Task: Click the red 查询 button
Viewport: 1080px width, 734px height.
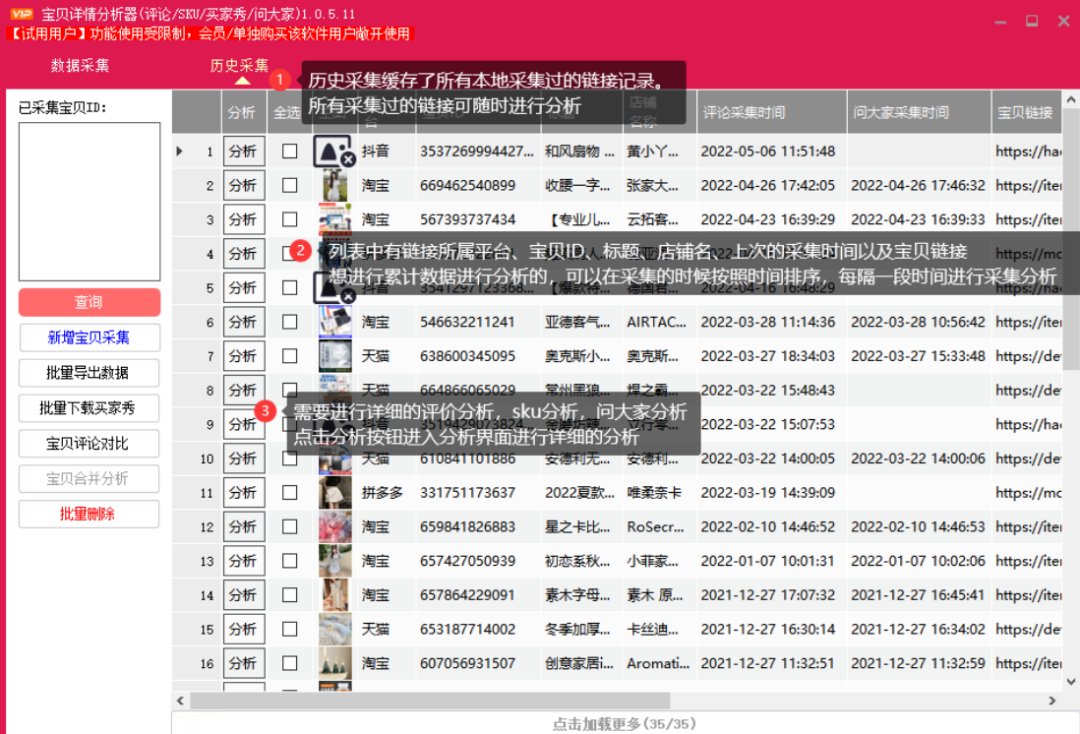Action: point(89,302)
